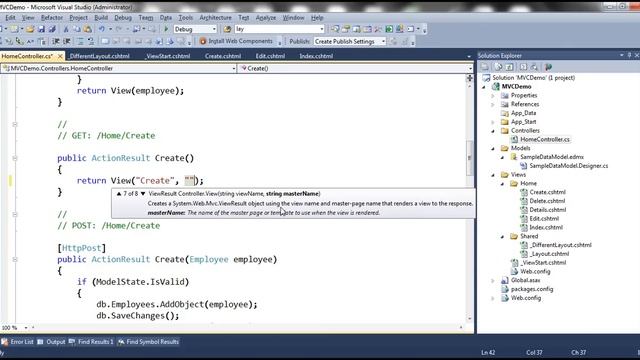Comment out the selected lines icon
This screenshot has width=640, height=360.
[x=80, y=41]
